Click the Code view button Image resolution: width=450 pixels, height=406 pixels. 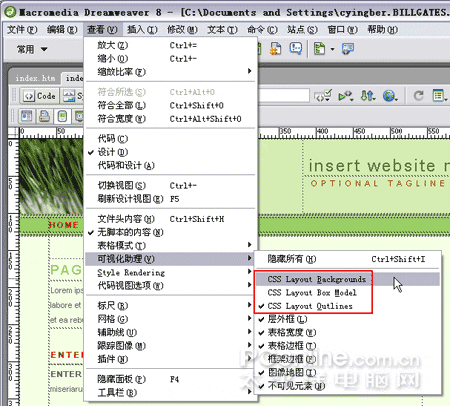40,96
